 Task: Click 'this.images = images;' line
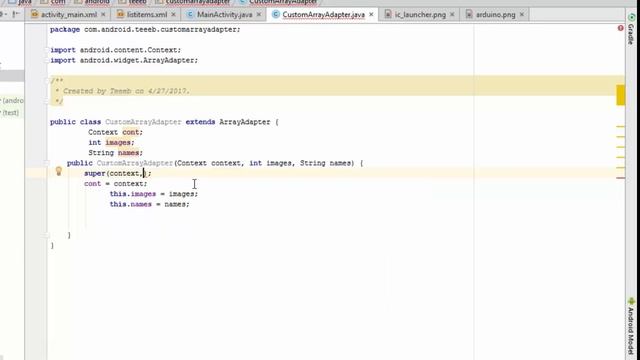pos(153,194)
